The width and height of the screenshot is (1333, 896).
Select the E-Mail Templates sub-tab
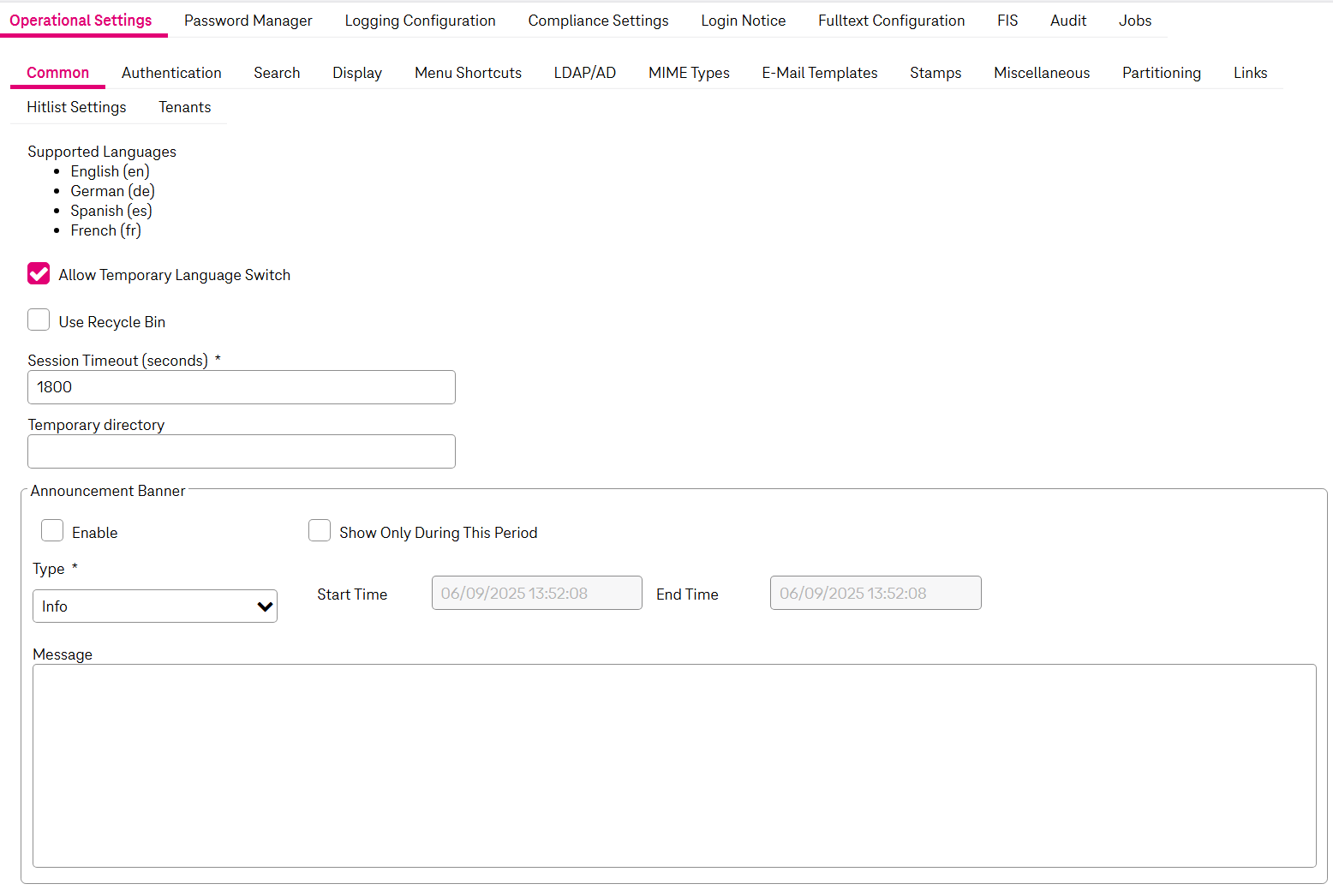click(819, 73)
